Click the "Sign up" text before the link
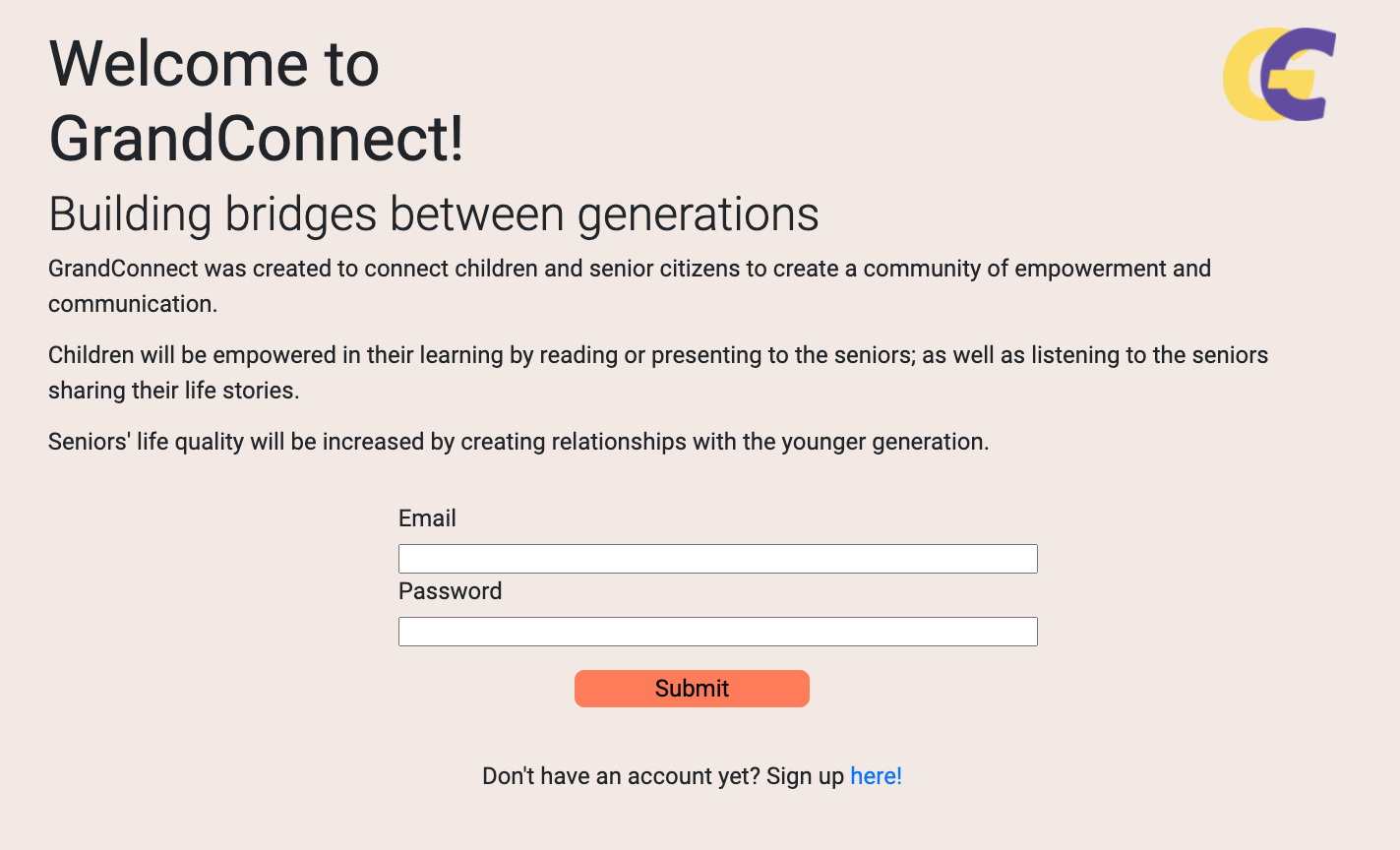This screenshot has width=1400, height=850. 805,776
